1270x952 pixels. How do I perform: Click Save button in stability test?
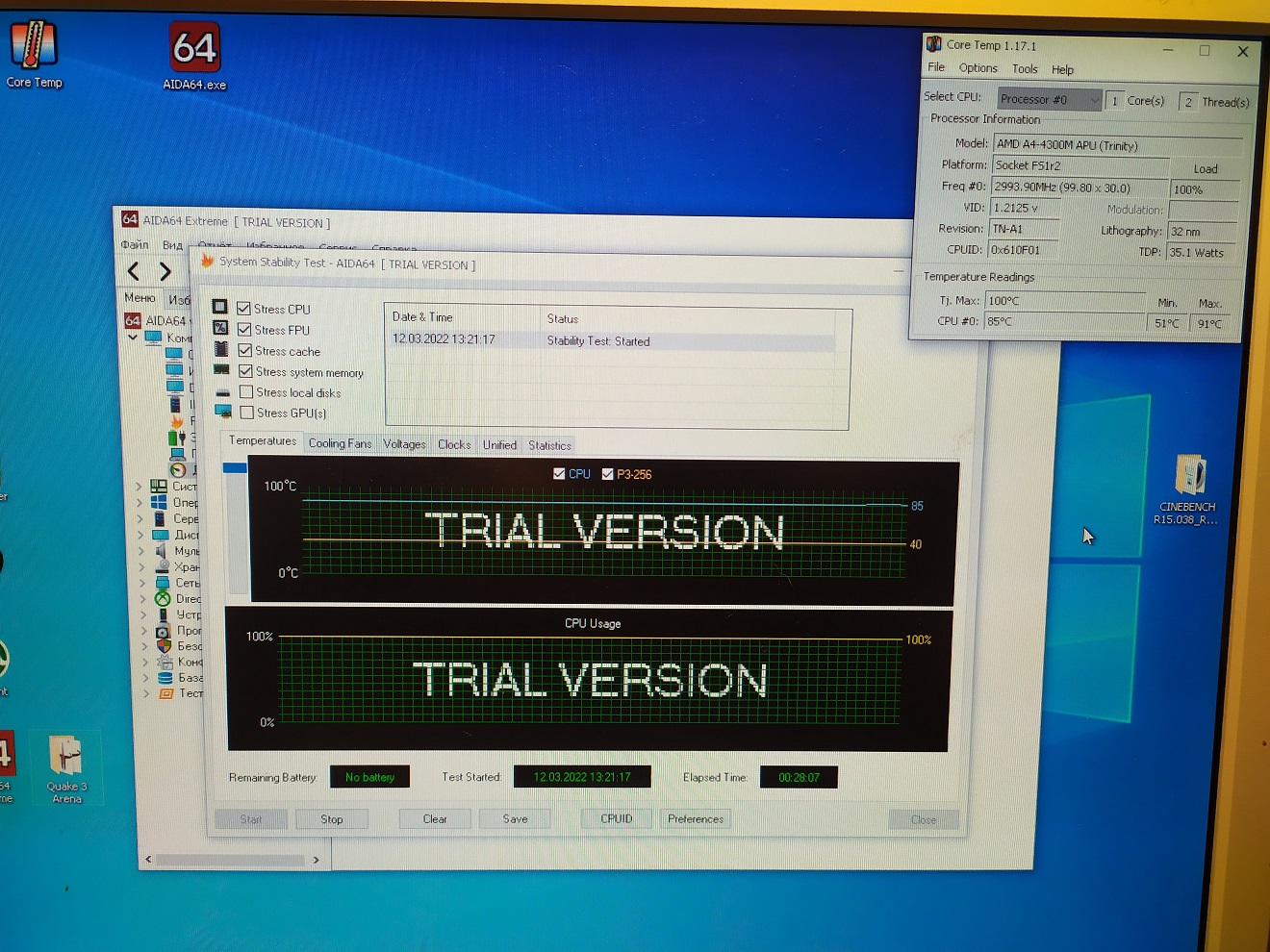click(x=515, y=819)
